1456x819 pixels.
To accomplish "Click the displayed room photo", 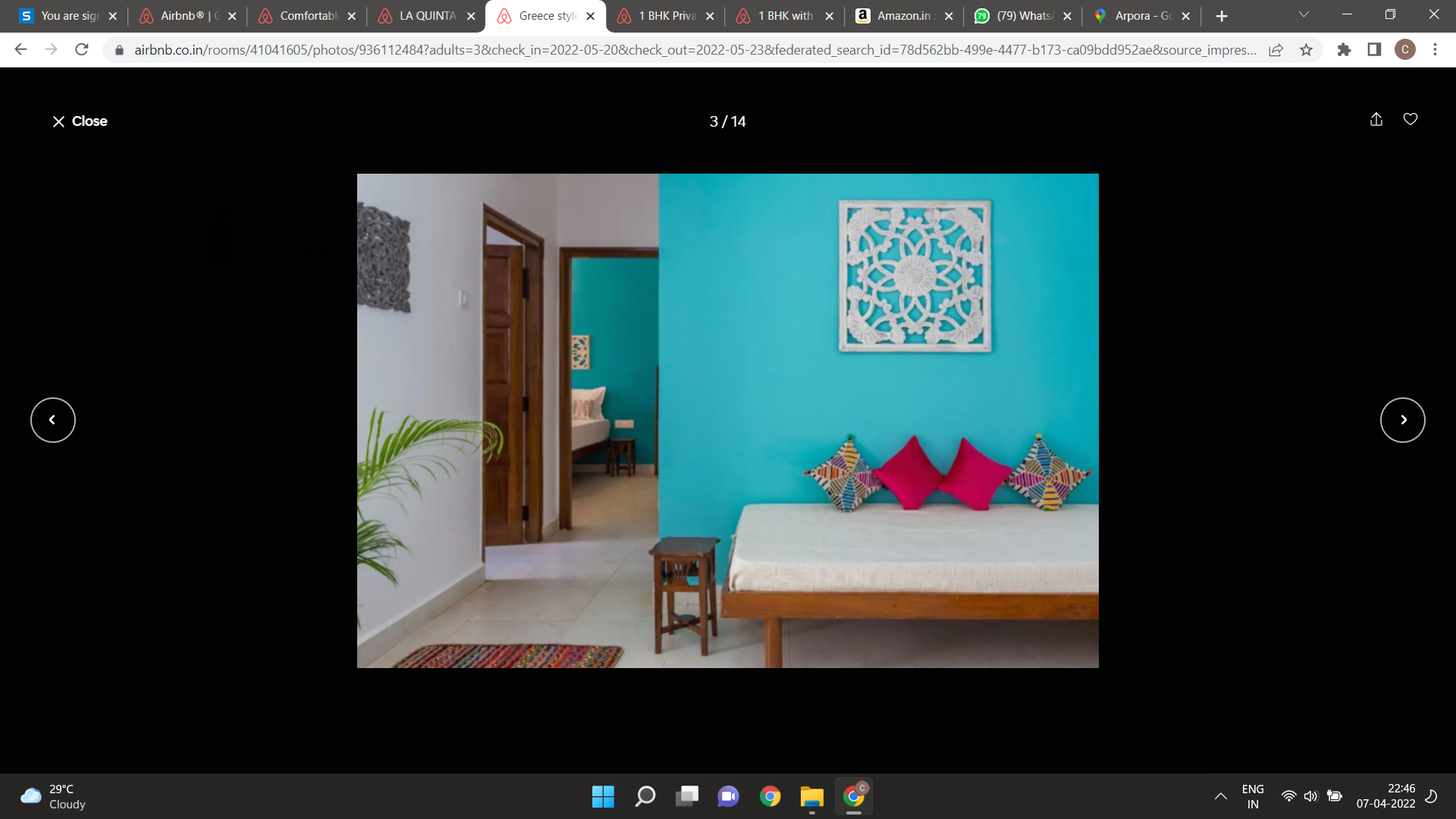I will (x=727, y=421).
